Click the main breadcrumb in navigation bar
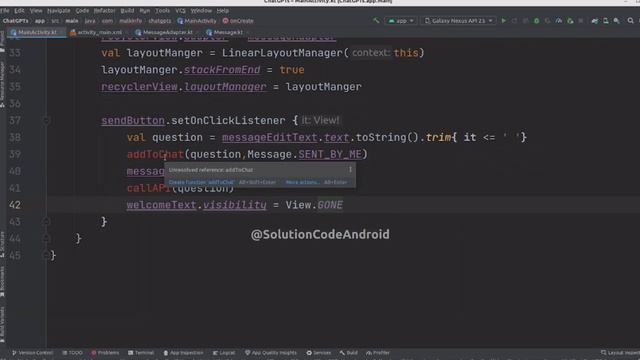The width and height of the screenshot is (640, 360). pyautogui.click(x=72, y=21)
